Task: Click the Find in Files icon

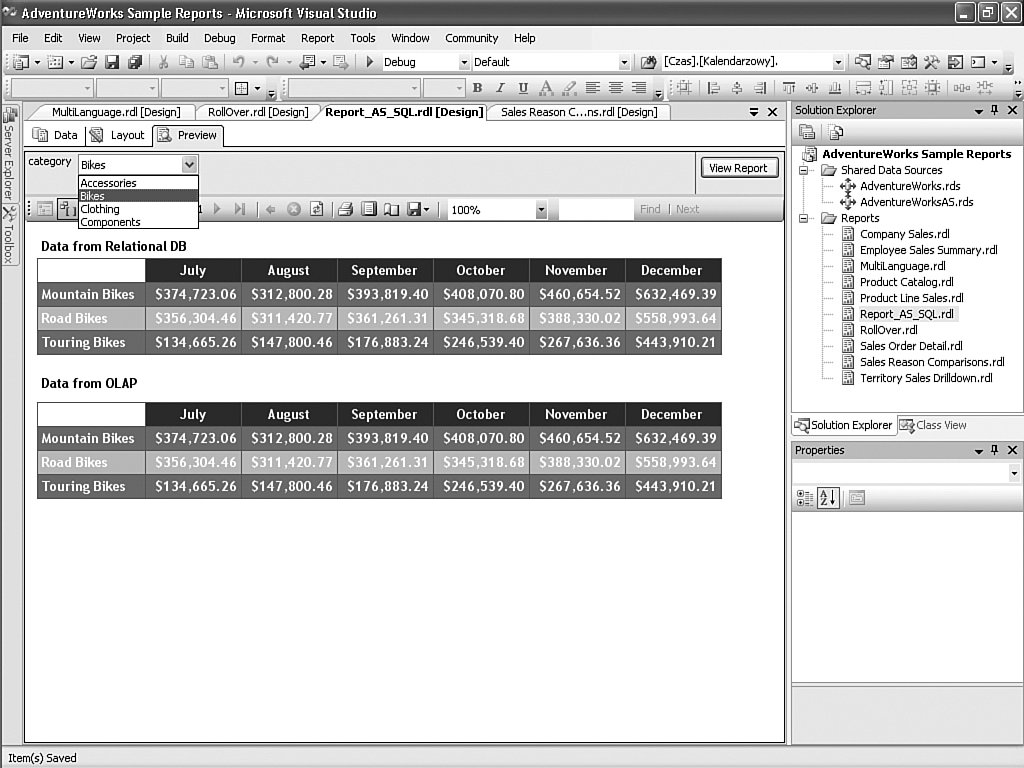Action: point(648,62)
